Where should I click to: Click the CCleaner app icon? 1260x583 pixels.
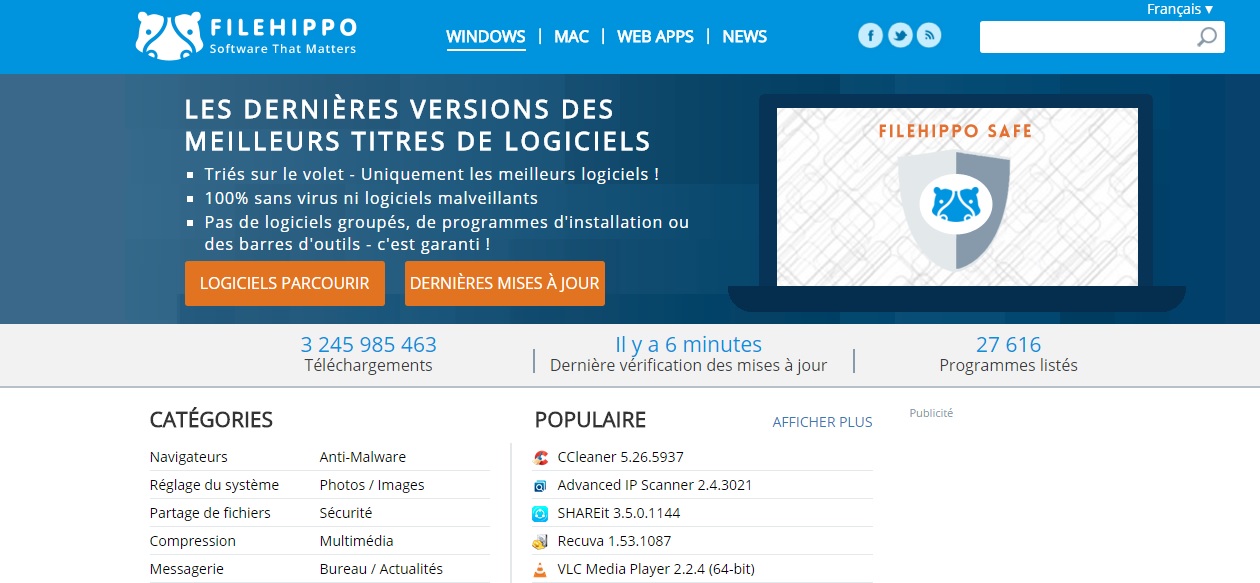(540, 456)
